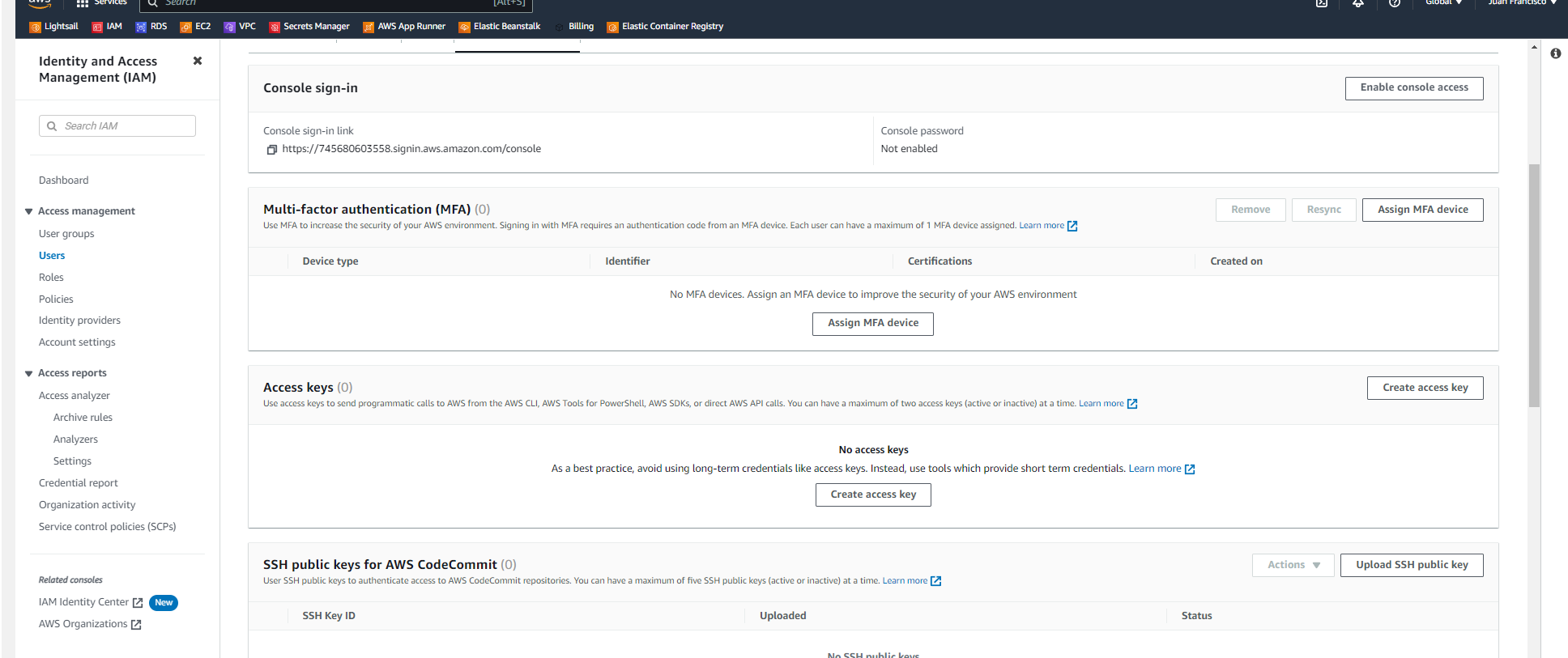Screen dimensions: 1568x658
Task: Open the Billing shortcut
Action: tap(574, 27)
